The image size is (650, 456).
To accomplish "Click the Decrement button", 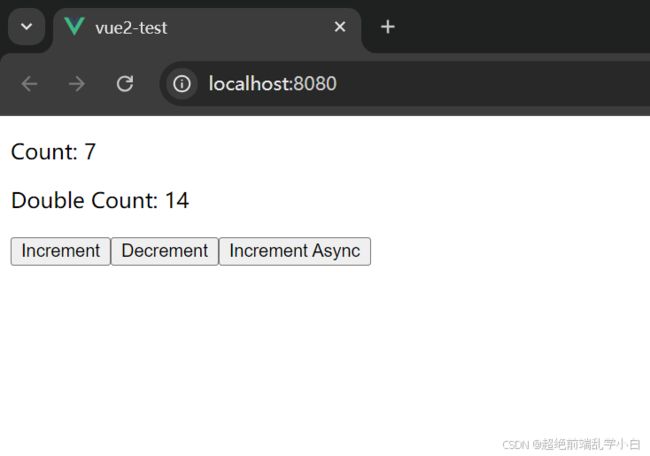I will click(x=165, y=251).
